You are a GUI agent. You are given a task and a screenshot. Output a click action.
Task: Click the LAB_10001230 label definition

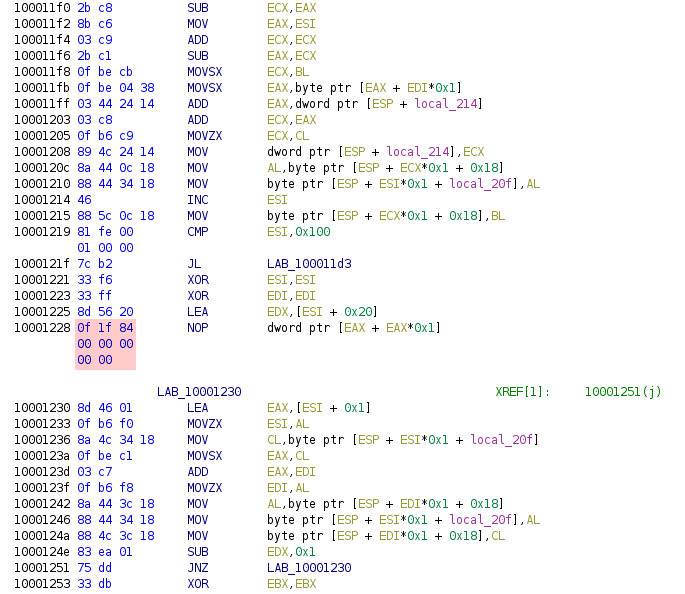coord(199,391)
